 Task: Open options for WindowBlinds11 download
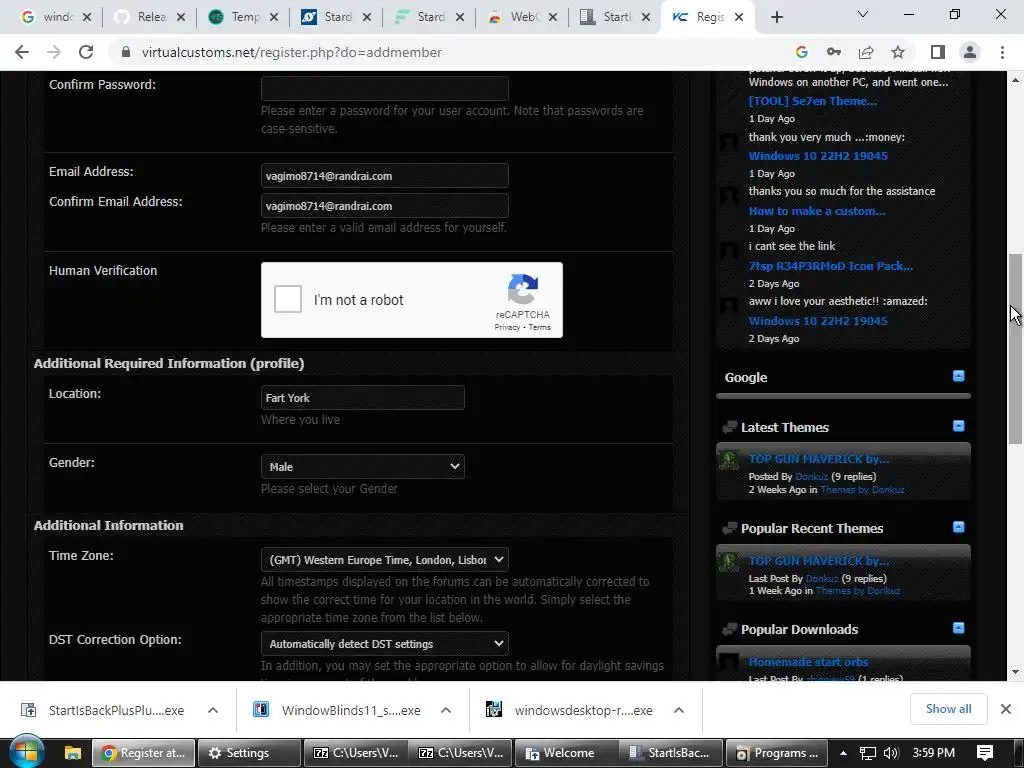[446, 710]
